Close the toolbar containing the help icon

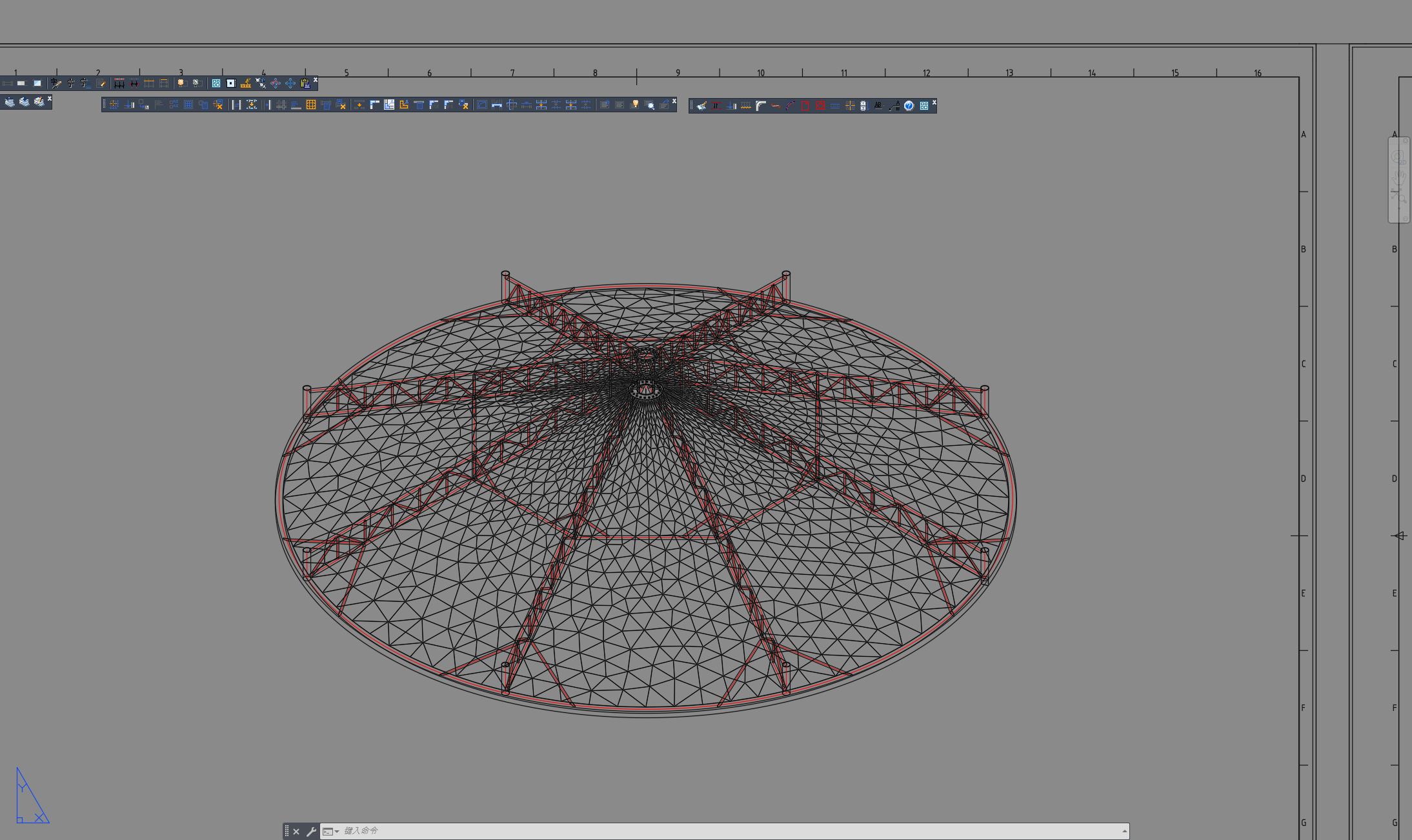(934, 102)
